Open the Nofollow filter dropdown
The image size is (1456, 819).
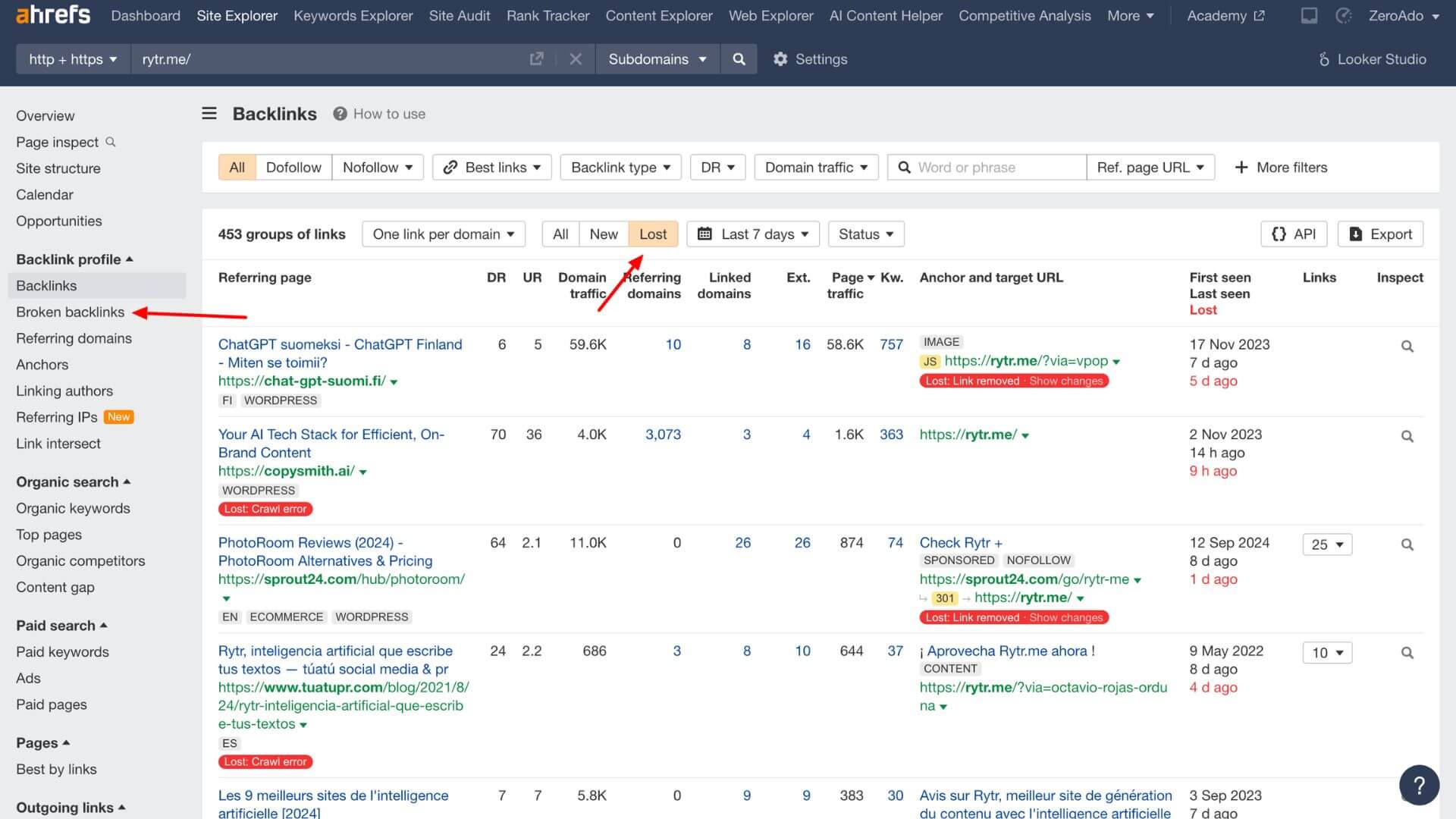(x=378, y=168)
